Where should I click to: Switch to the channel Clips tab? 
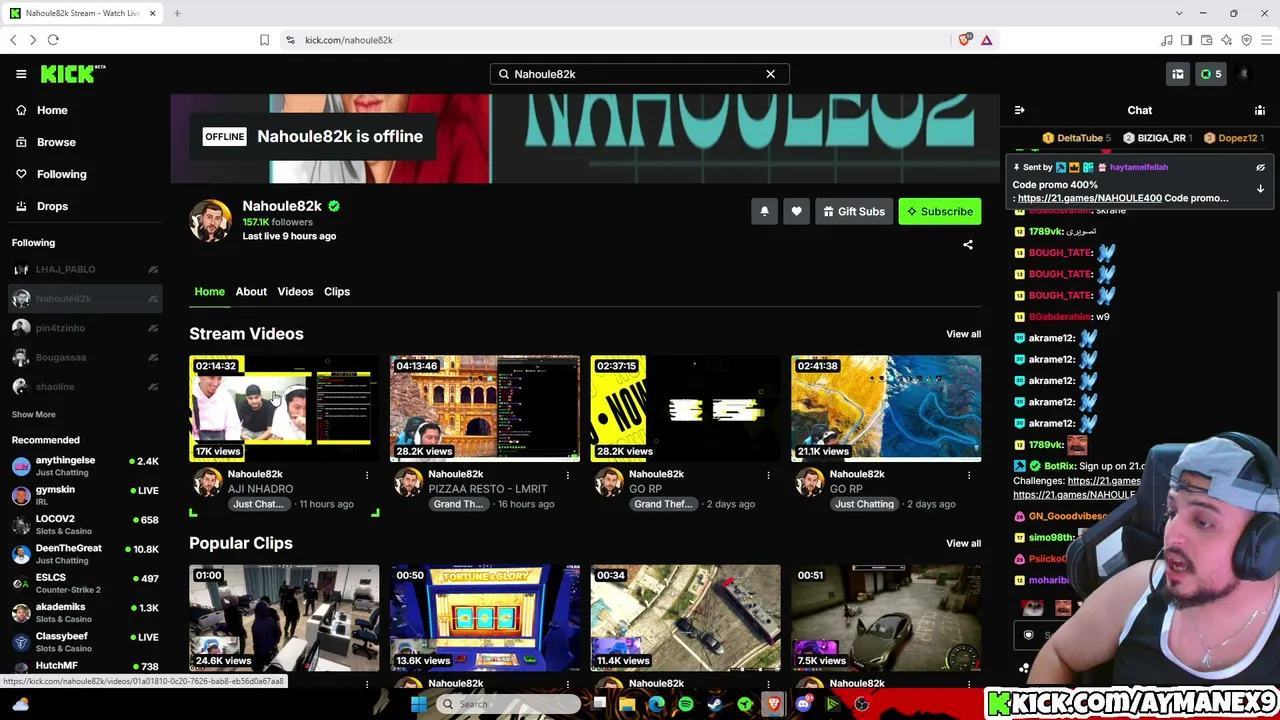click(336, 291)
